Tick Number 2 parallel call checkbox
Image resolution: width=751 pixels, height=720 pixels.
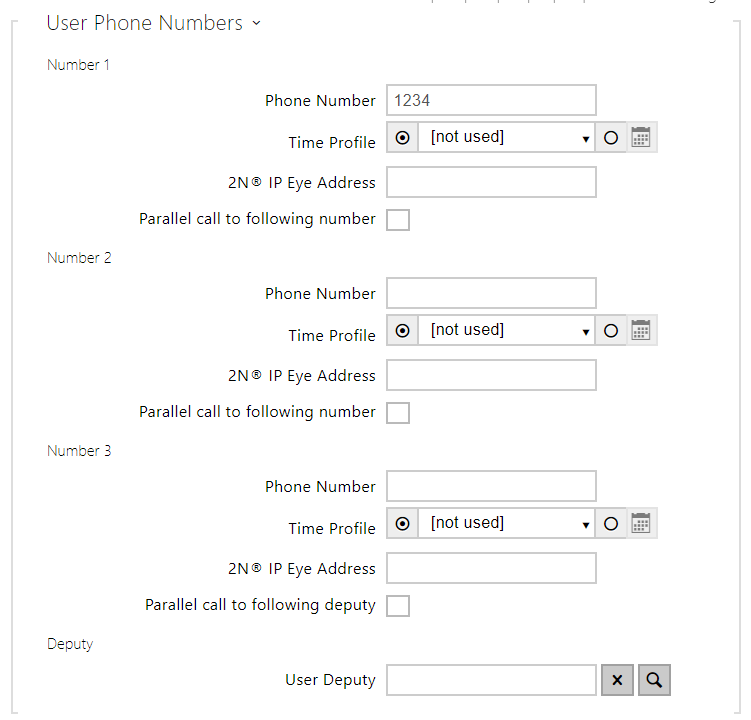pyautogui.click(x=398, y=413)
